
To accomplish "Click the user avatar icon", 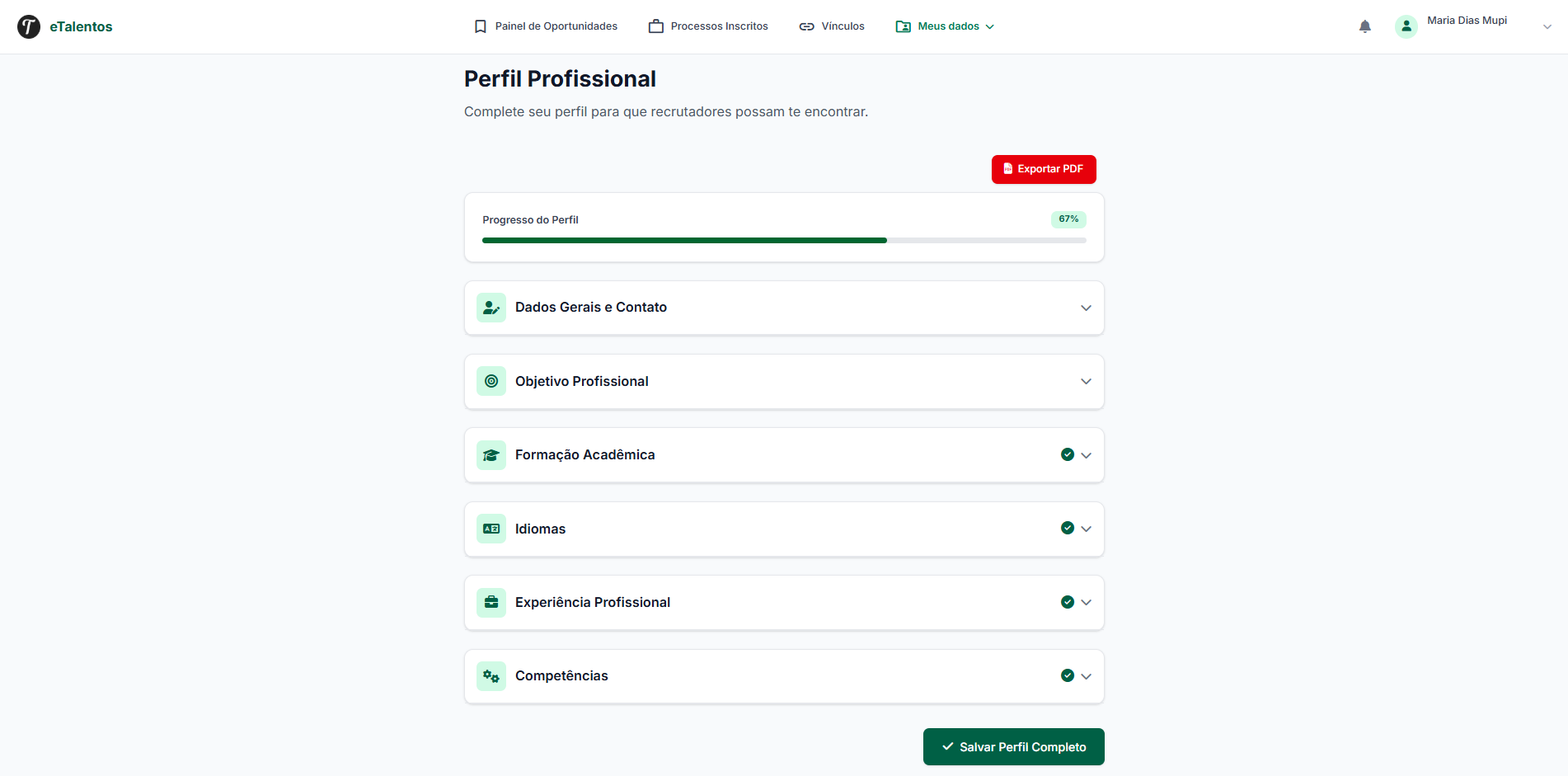I will pos(1406,26).
